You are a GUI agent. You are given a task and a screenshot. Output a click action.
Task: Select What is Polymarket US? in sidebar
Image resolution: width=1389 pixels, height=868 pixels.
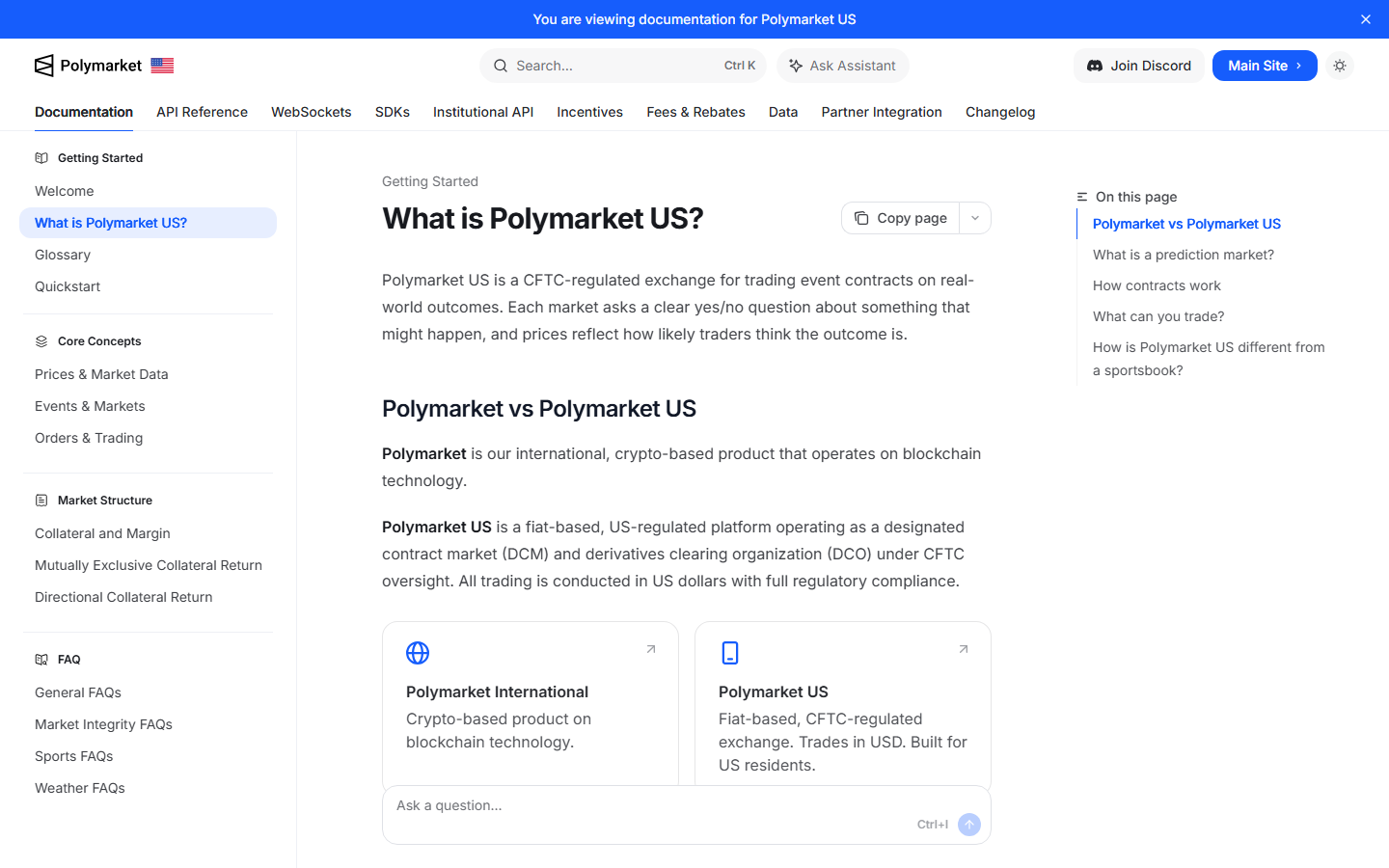pos(148,223)
